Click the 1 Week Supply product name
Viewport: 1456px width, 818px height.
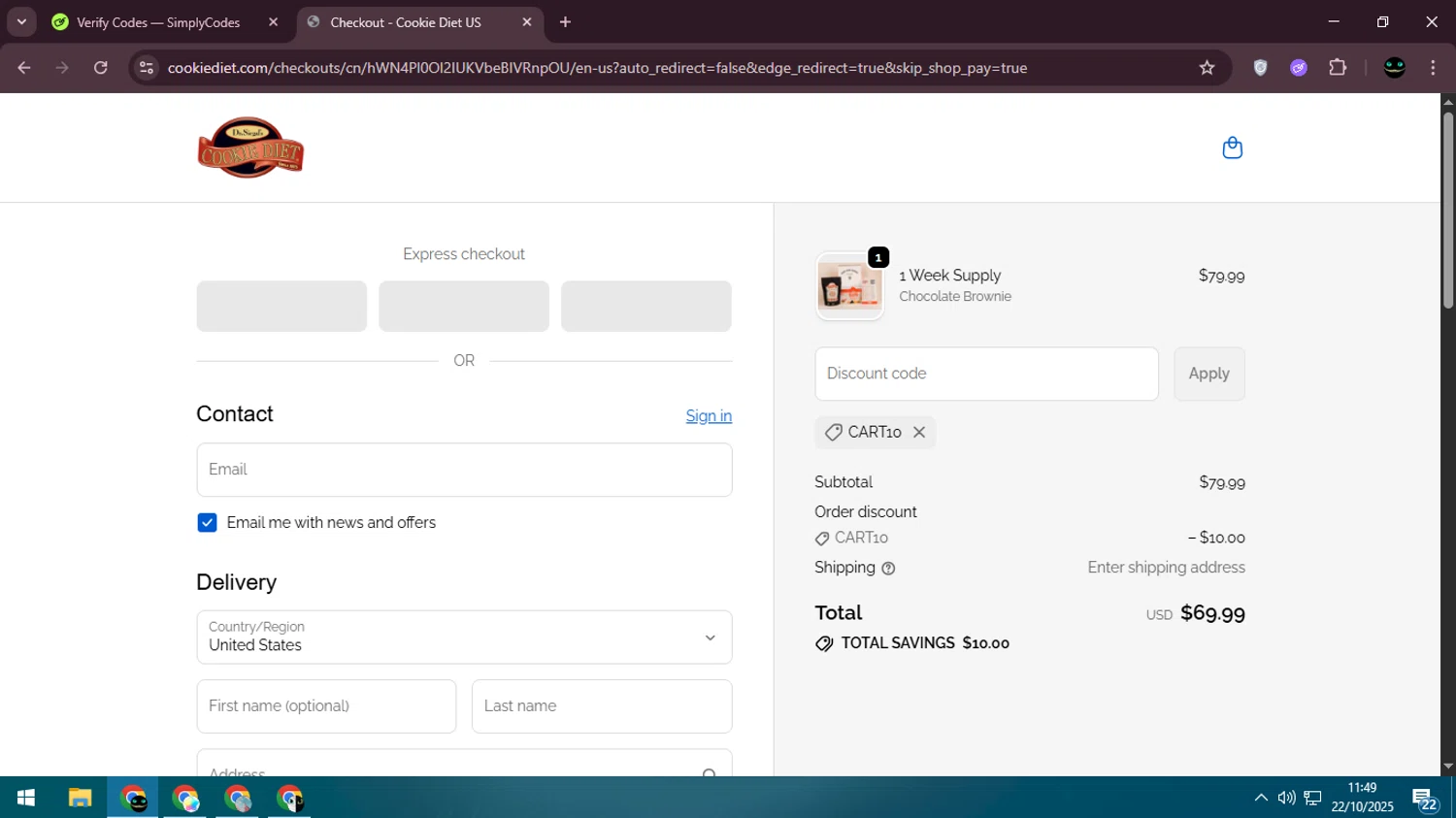[x=949, y=276]
